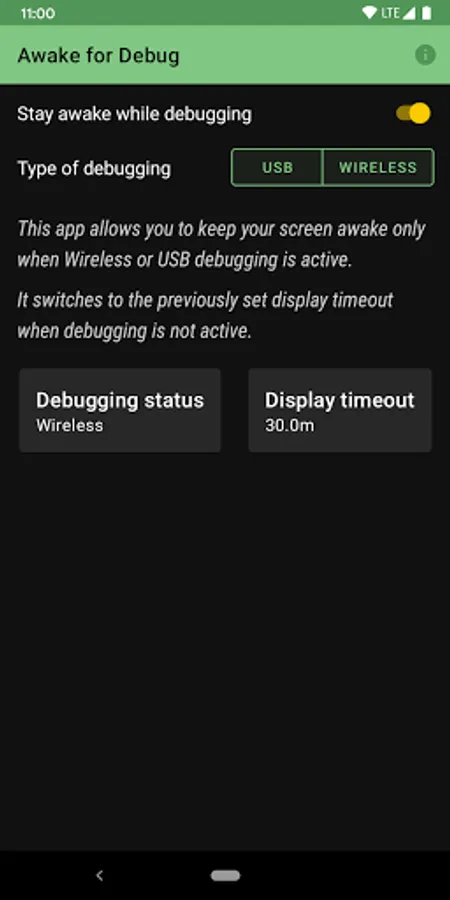The image size is (450, 900).
Task: Tap the LTE network indicator
Action: coord(390,13)
